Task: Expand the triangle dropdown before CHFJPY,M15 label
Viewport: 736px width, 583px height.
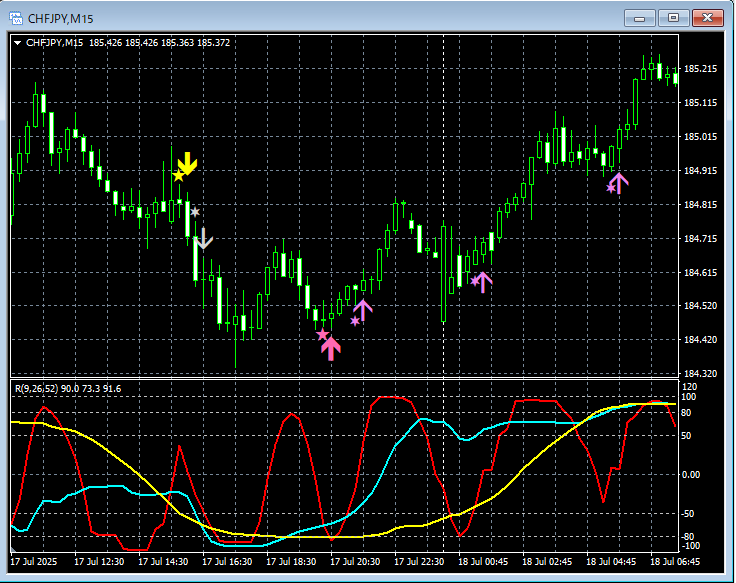Action: [x=18, y=43]
